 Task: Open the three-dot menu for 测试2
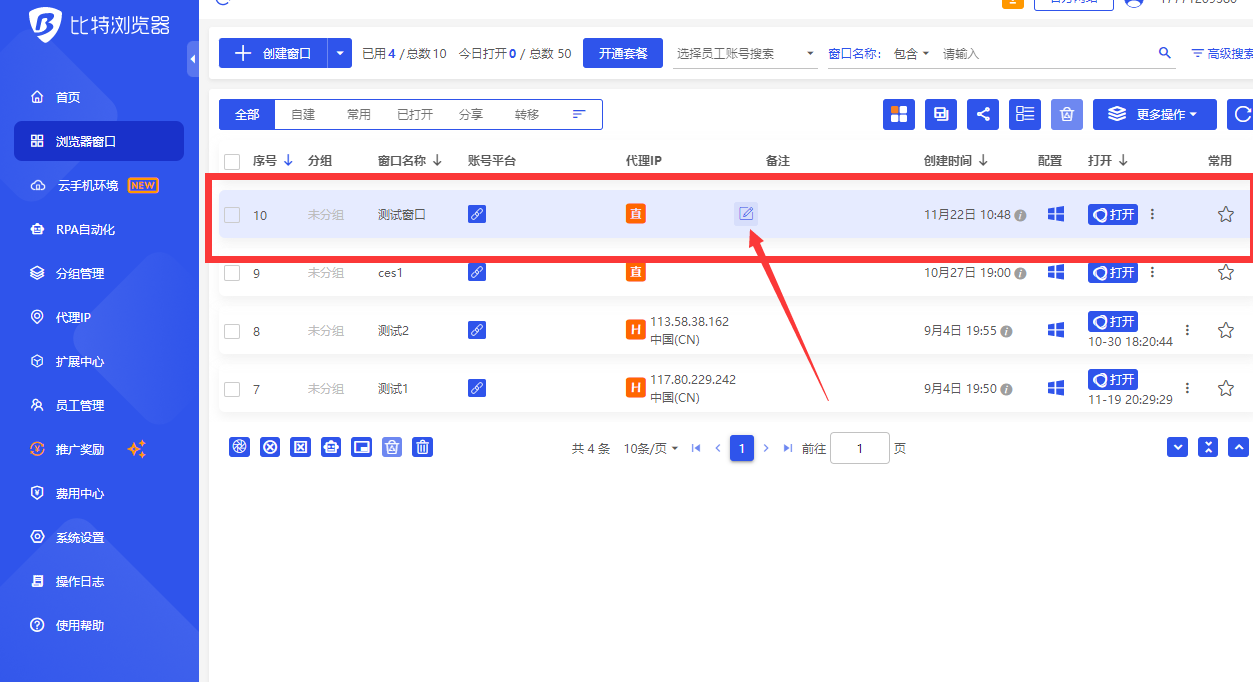tap(1187, 330)
